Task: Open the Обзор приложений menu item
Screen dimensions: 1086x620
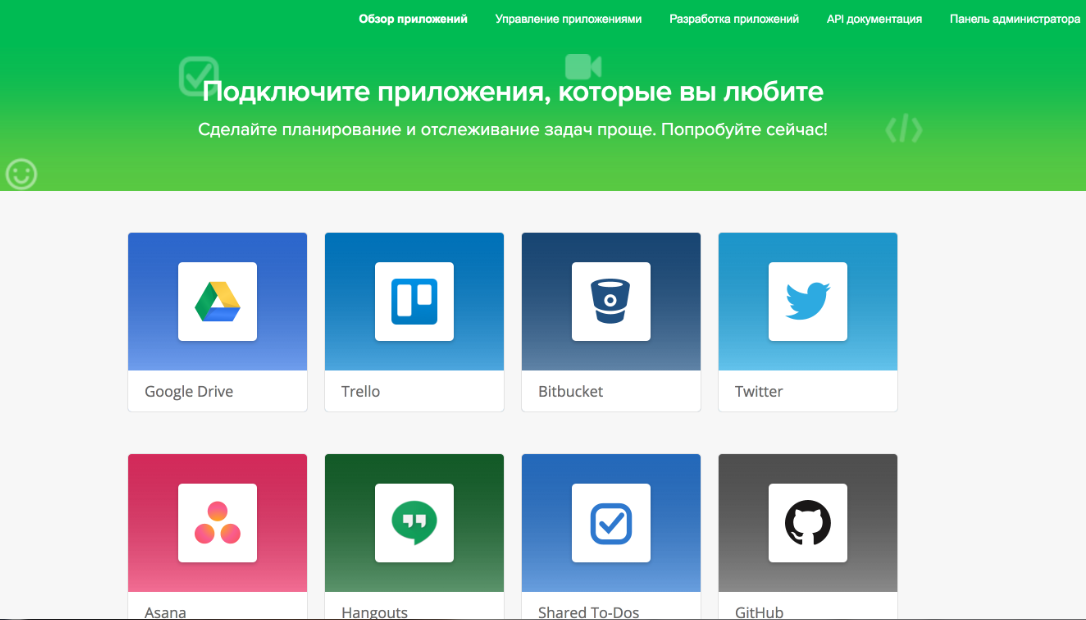Action: tap(413, 18)
